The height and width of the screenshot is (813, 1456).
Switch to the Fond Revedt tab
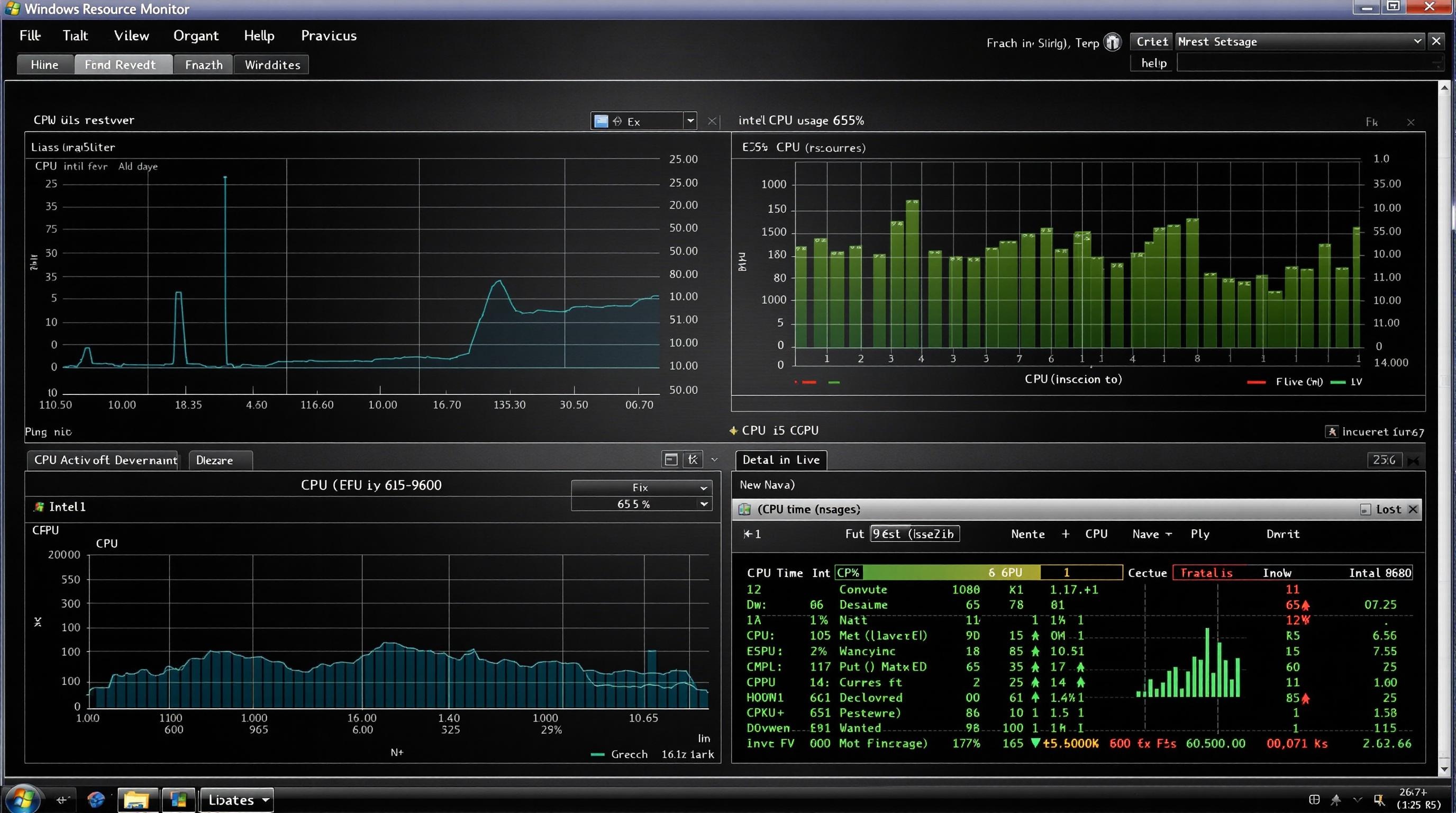coord(123,65)
